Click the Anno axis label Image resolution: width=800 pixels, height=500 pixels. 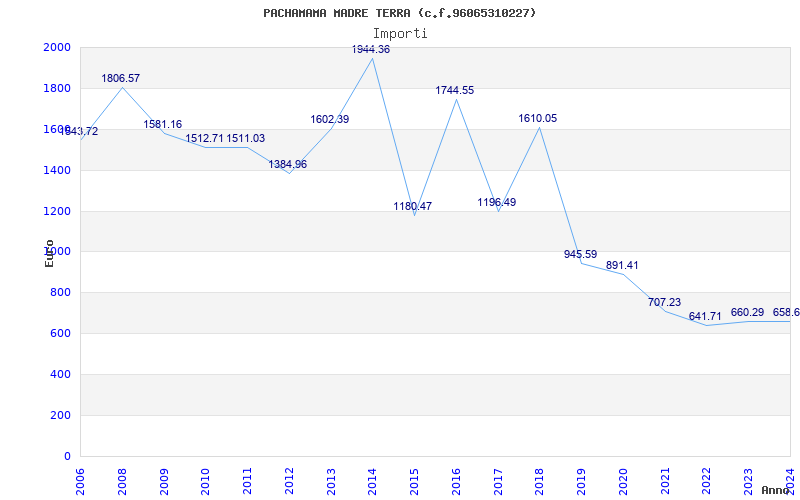coord(776,490)
